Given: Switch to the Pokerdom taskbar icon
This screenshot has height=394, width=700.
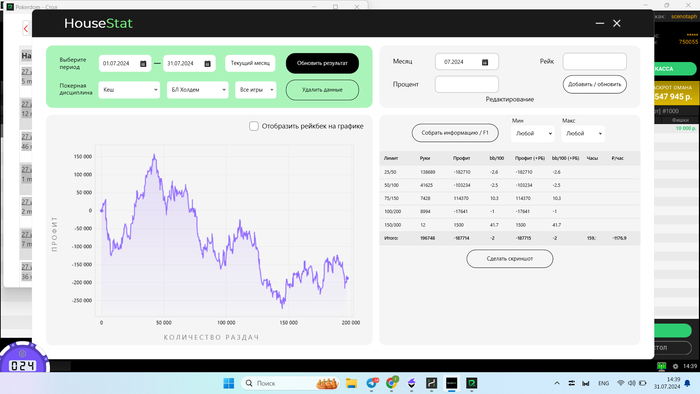Looking at the screenshot, I should tap(471, 383).
